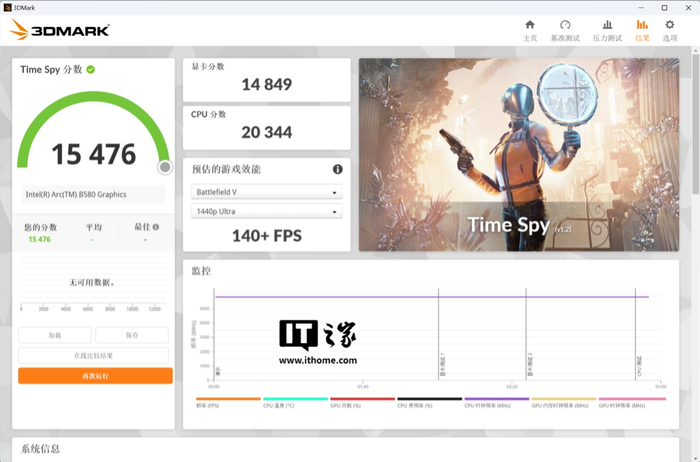
Task: Click the 系统信息 section heading
Action: click(x=40, y=449)
